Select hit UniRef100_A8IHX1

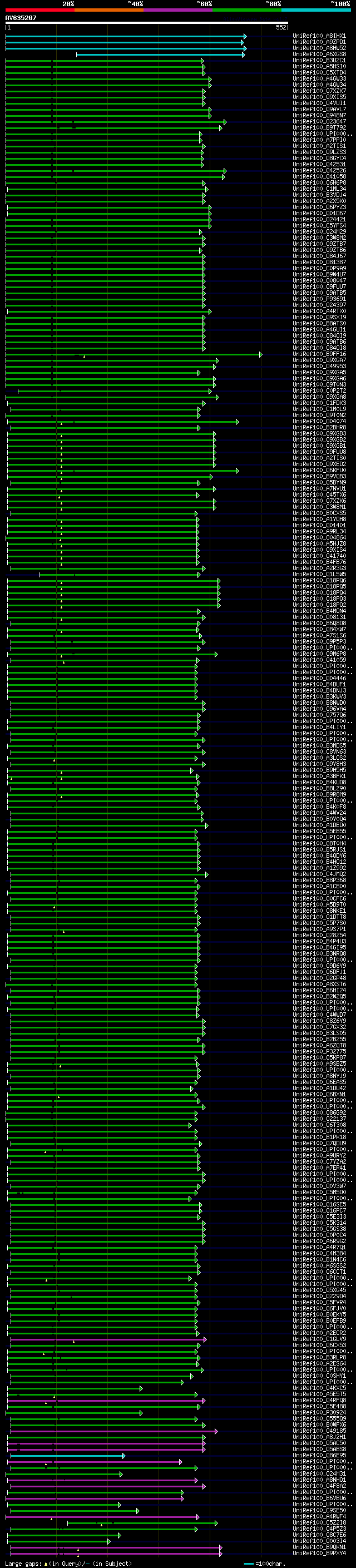click(319, 36)
